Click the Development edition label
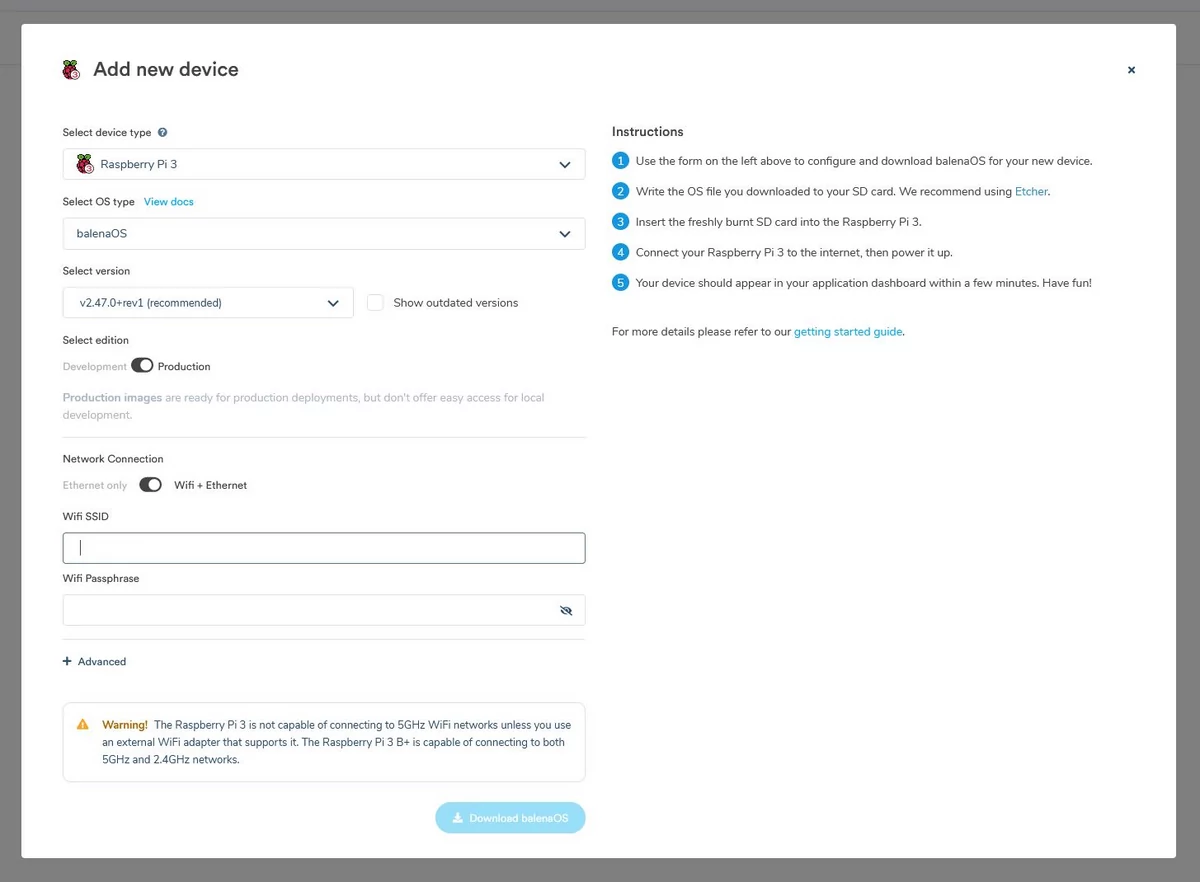 pos(95,367)
